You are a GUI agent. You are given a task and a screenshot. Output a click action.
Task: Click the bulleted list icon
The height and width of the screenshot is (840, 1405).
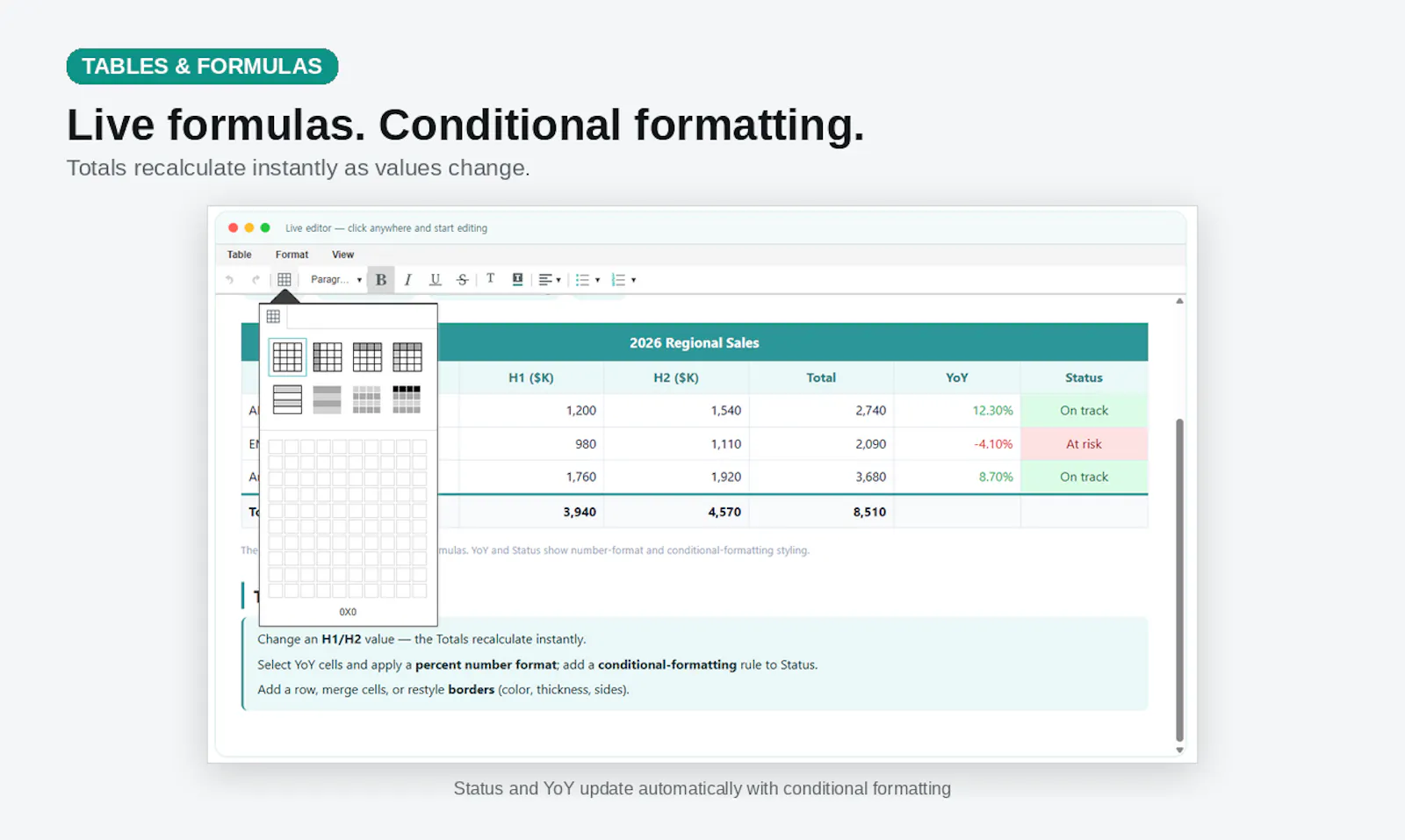582,280
